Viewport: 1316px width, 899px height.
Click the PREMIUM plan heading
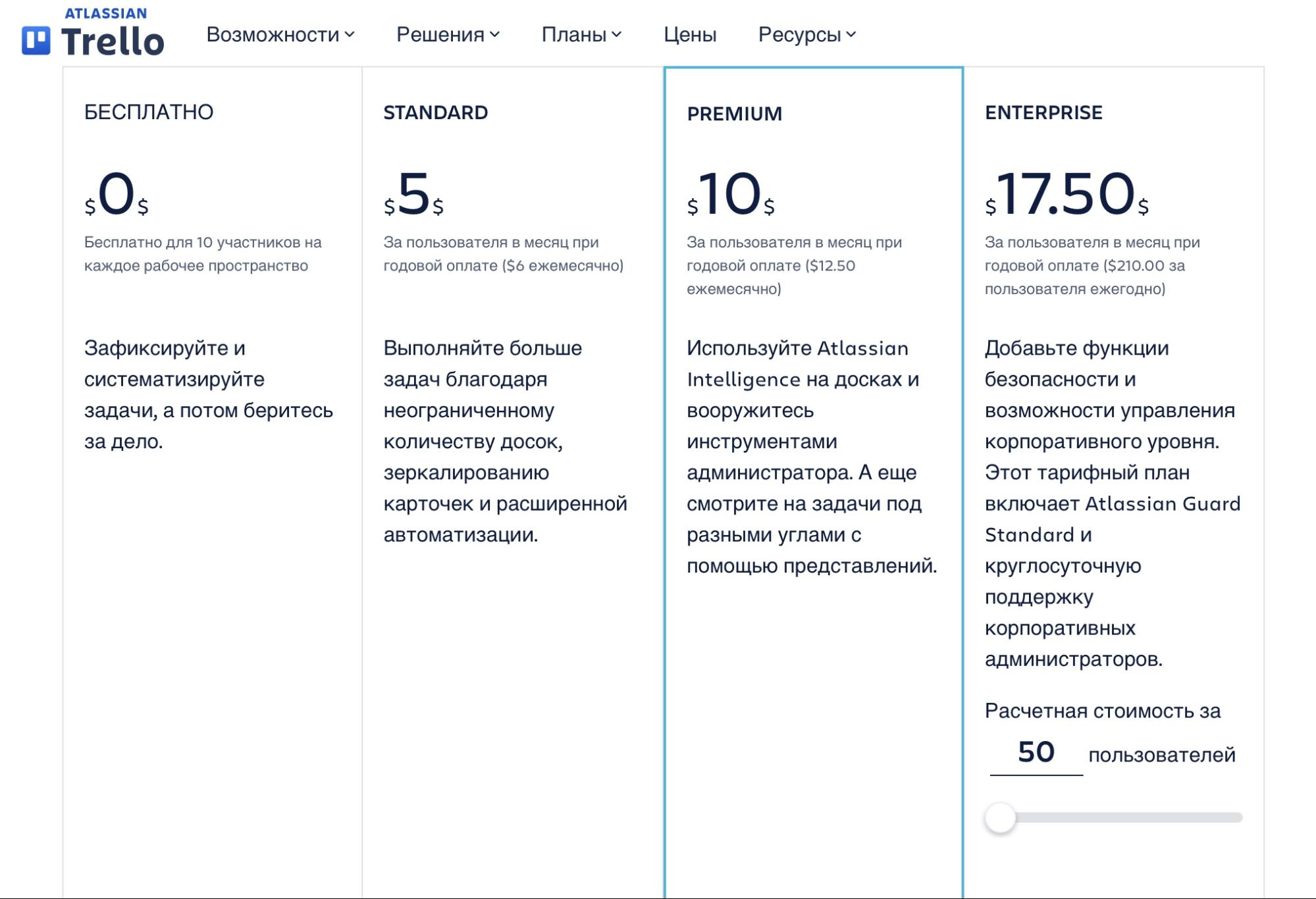(x=735, y=114)
